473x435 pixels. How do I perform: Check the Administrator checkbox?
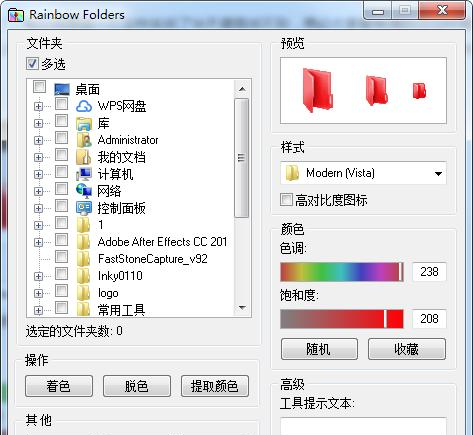coord(61,137)
